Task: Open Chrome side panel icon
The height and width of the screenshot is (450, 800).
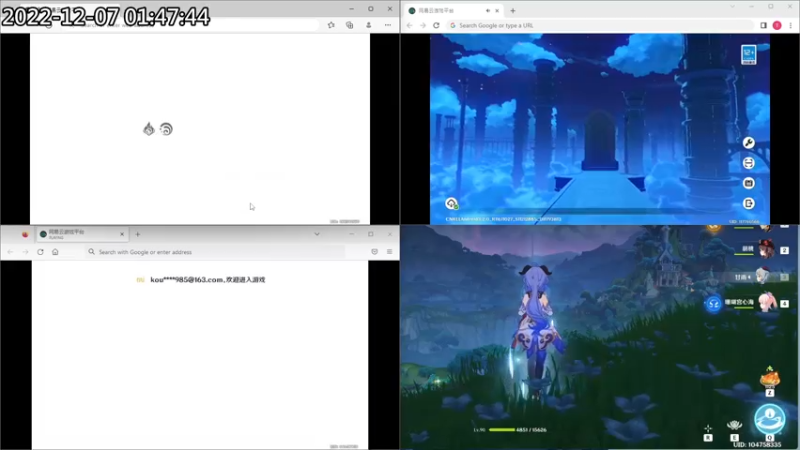Action: pyautogui.click(x=763, y=25)
